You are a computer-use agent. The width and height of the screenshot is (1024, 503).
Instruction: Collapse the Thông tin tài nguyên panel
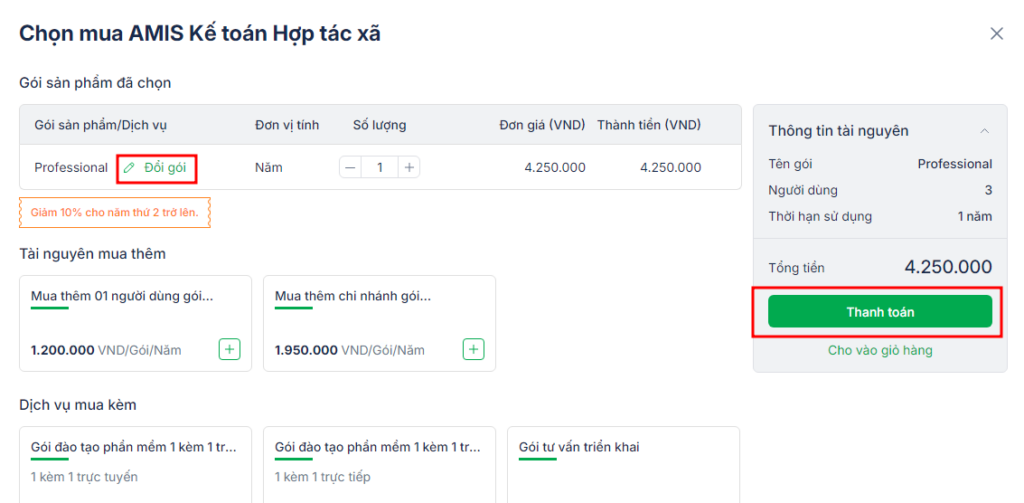(985, 131)
